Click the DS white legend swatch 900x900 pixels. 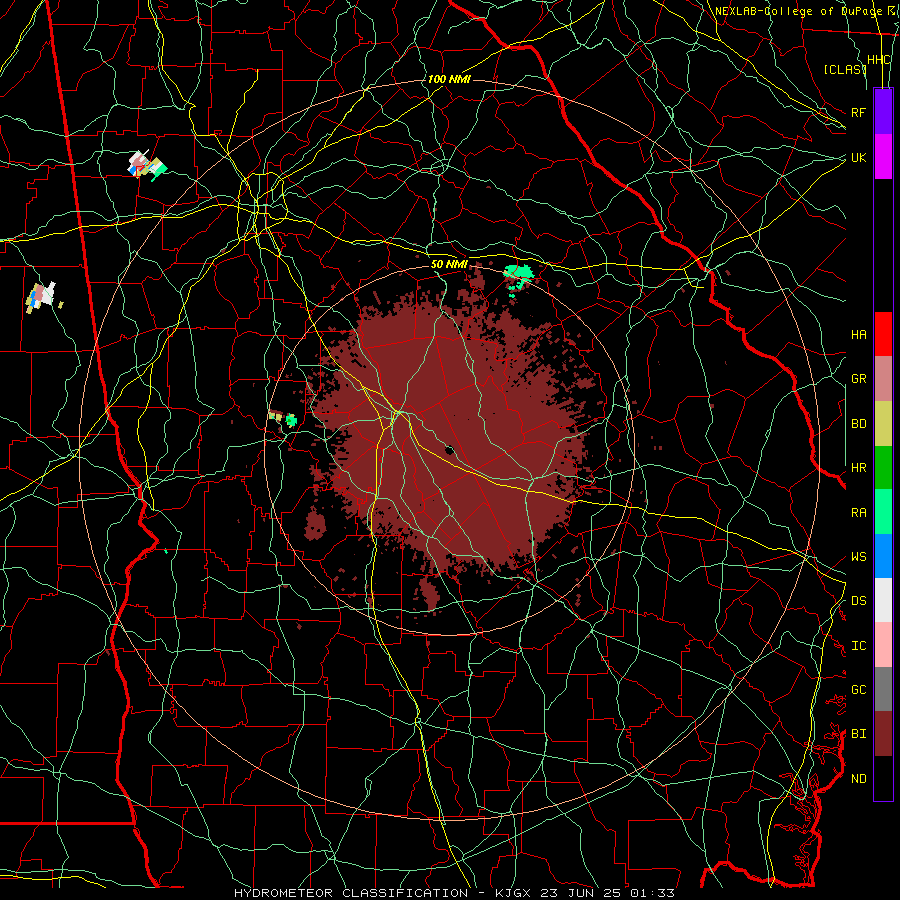pyautogui.click(x=883, y=600)
